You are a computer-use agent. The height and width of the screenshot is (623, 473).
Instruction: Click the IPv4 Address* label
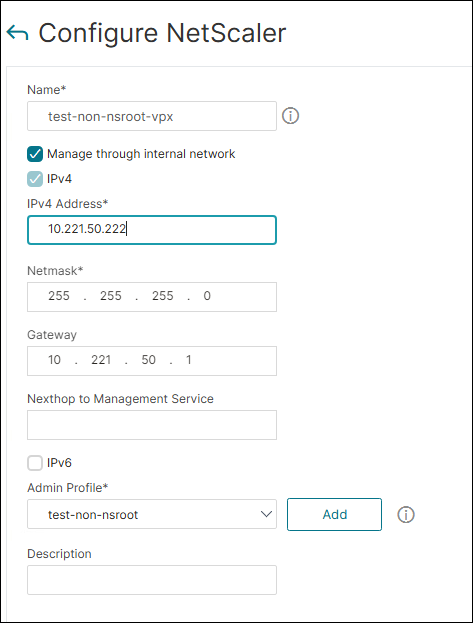[x=68, y=204]
